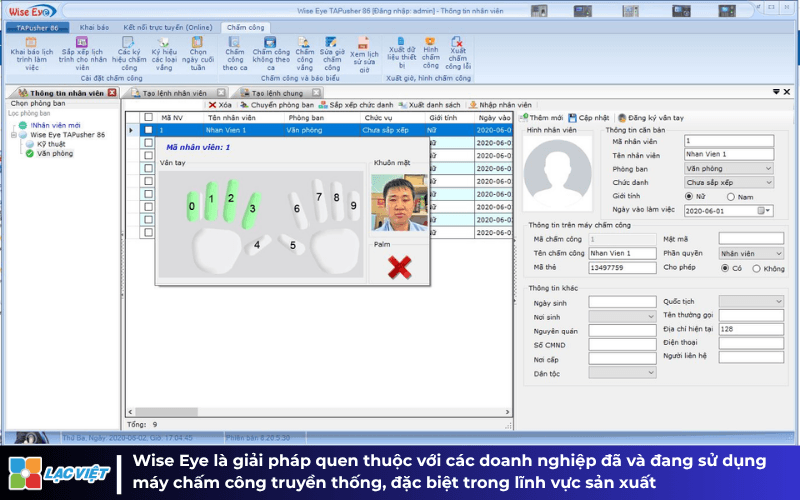Switch to Tạo lệnh chung document tab
The height and width of the screenshot is (500, 800).
pos(277,93)
